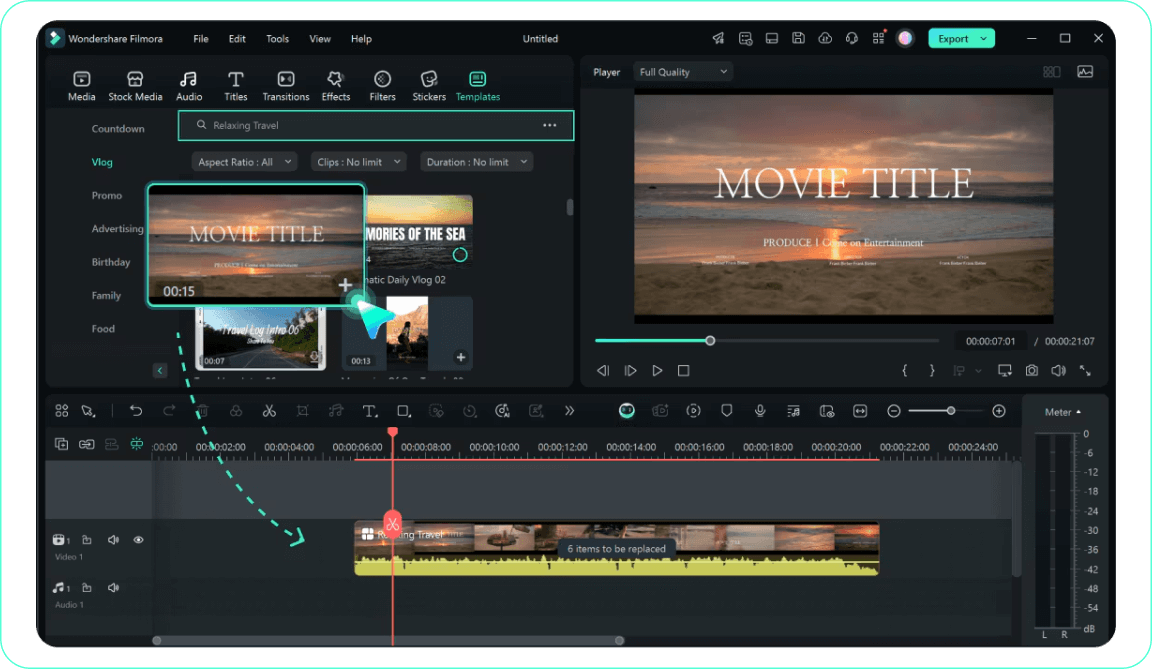Select the Memories of the Sea template thumbnail
1152x669 pixels.
(419, 232)
